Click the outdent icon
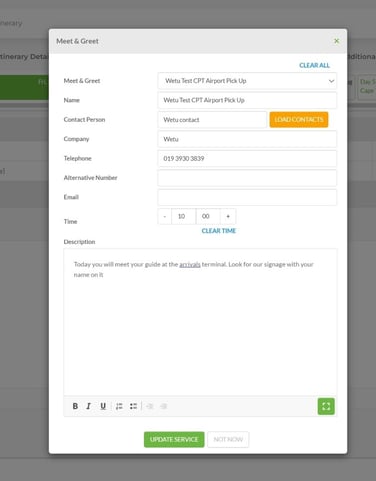 click(x=150, y=406)
